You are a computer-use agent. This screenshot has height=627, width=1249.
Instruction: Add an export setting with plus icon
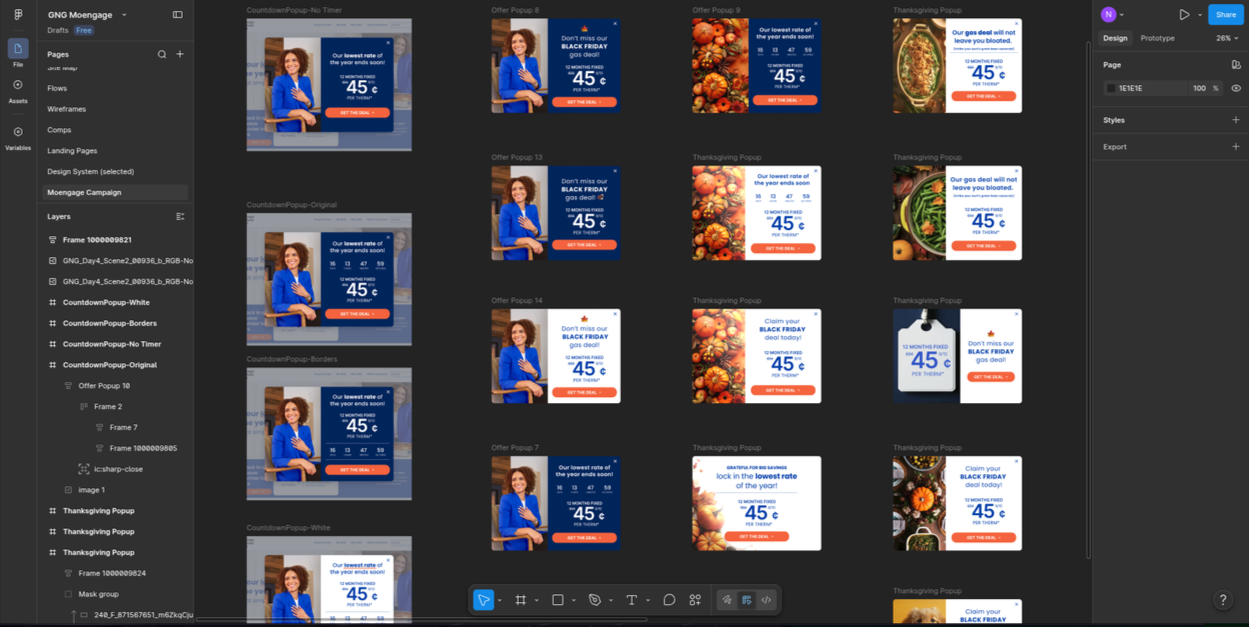[x=1236, y=147]
